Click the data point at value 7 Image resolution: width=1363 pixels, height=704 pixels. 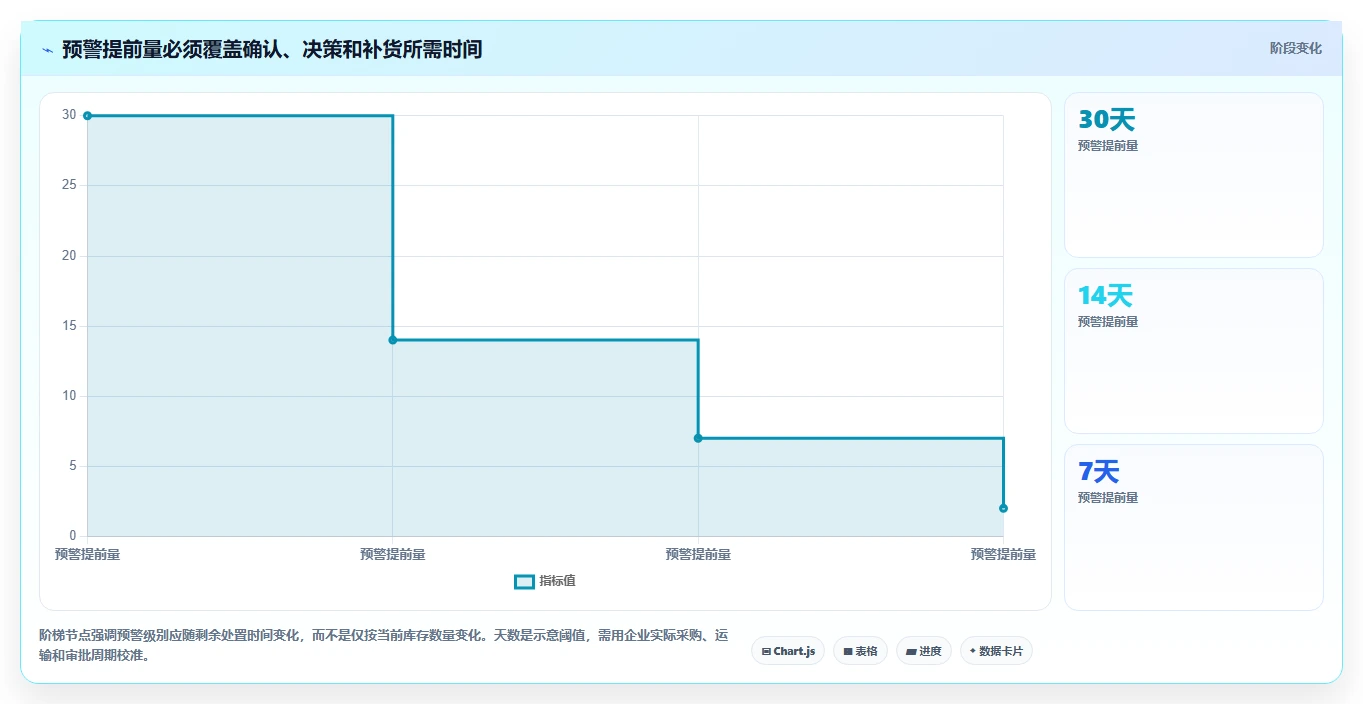click(698, 438)
